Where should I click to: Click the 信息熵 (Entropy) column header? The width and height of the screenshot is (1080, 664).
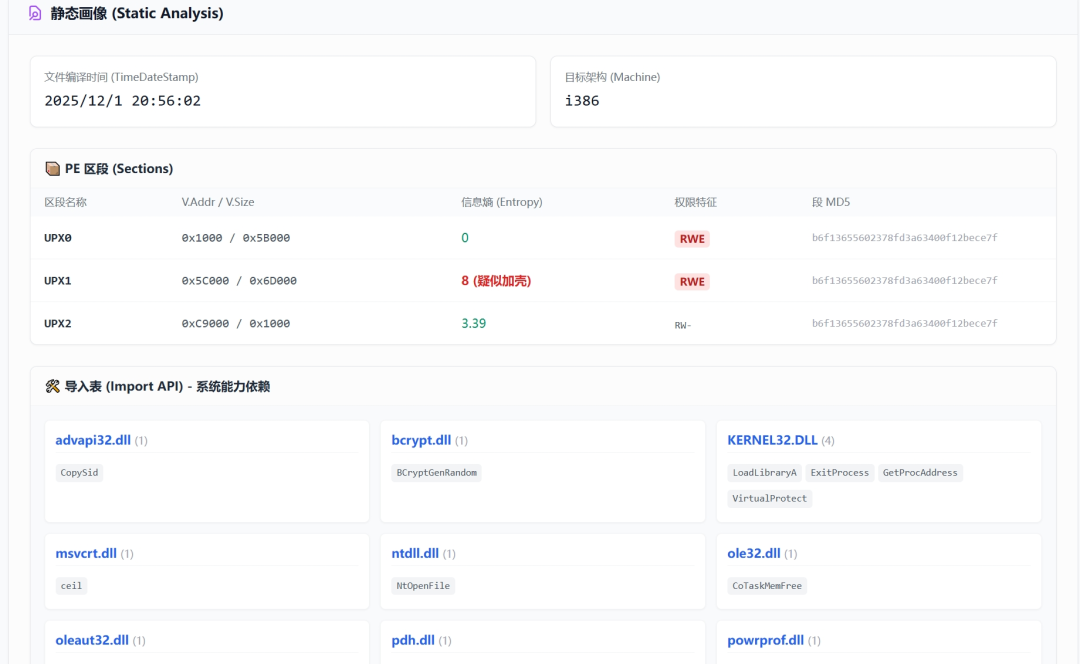[501, 202]
